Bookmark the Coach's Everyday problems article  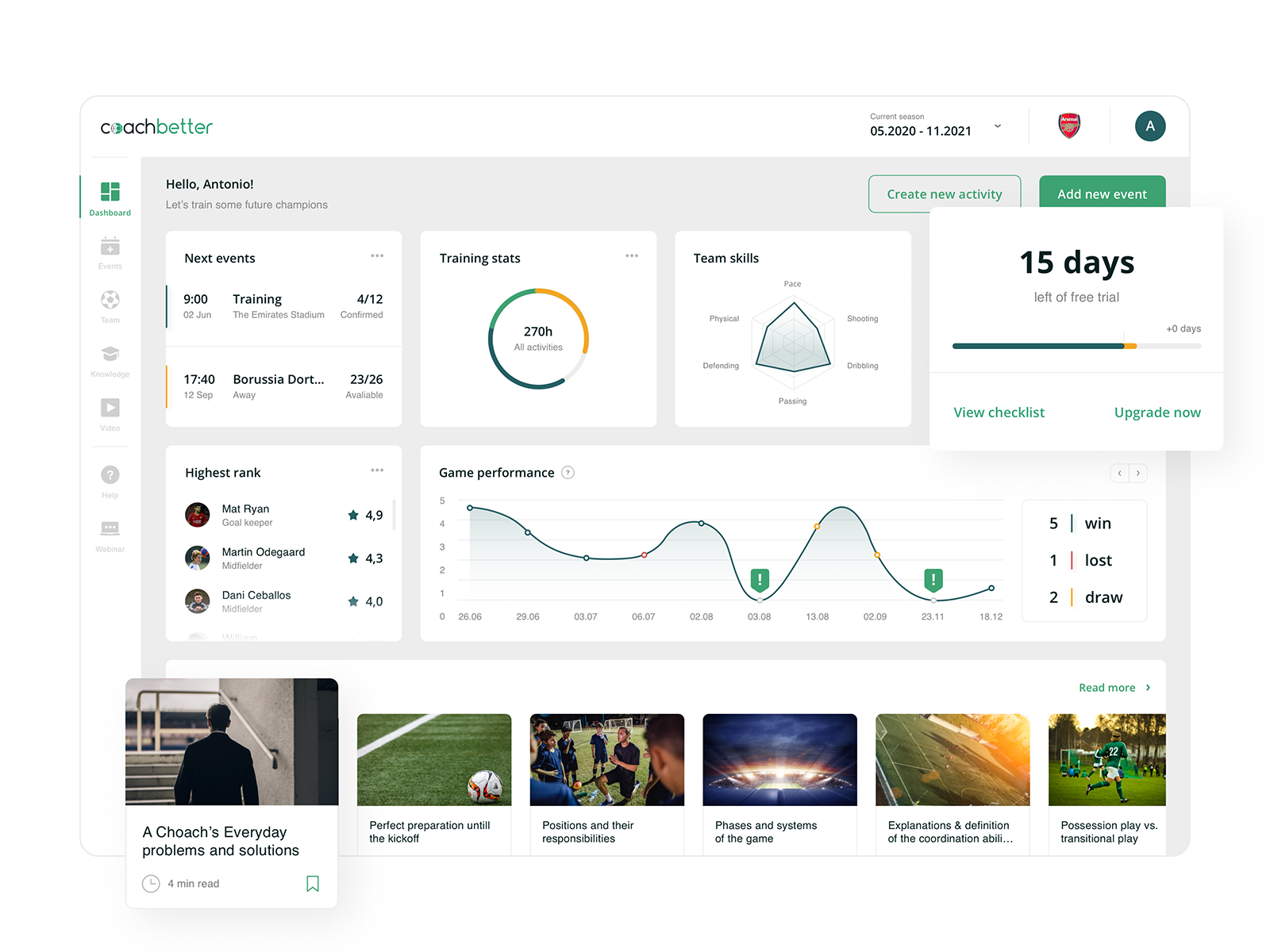[313, 884]
